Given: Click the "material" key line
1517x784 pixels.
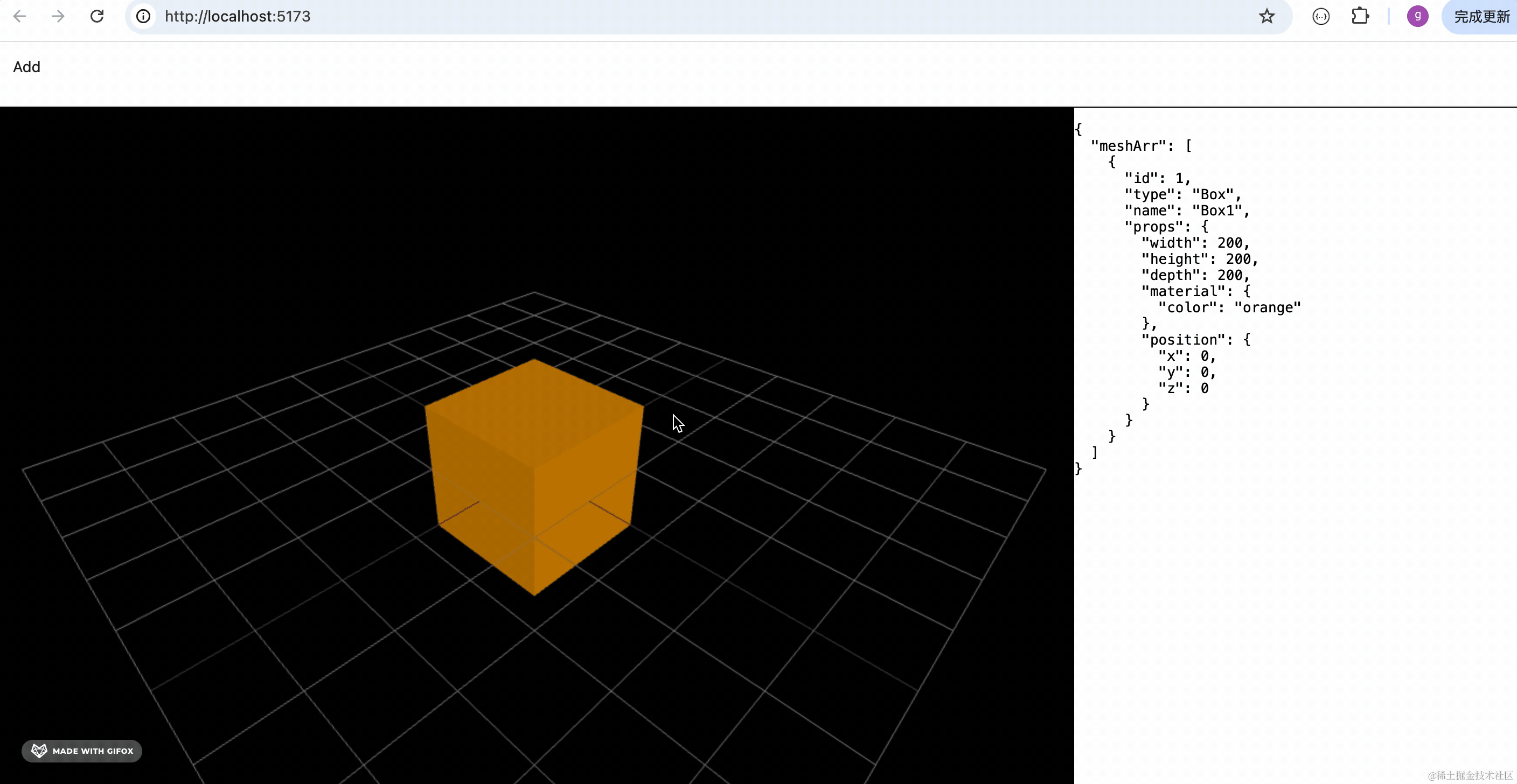Looking at the screenshot, I should (1196, 291).
